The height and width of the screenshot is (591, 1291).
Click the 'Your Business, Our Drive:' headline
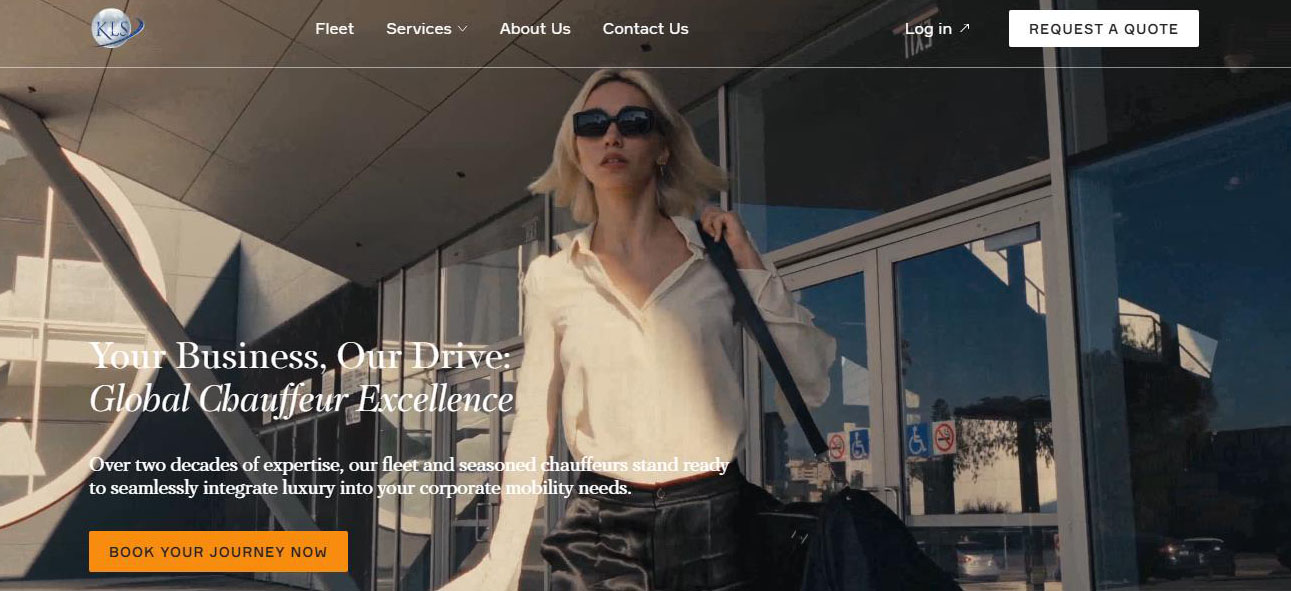point(300,357)
